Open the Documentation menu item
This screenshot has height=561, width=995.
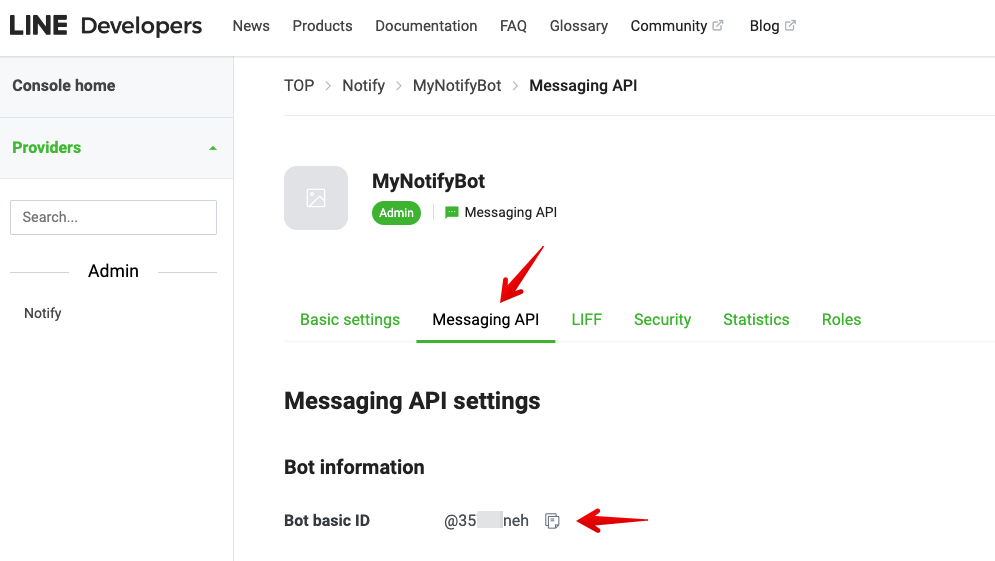click(x=426, y=26)
